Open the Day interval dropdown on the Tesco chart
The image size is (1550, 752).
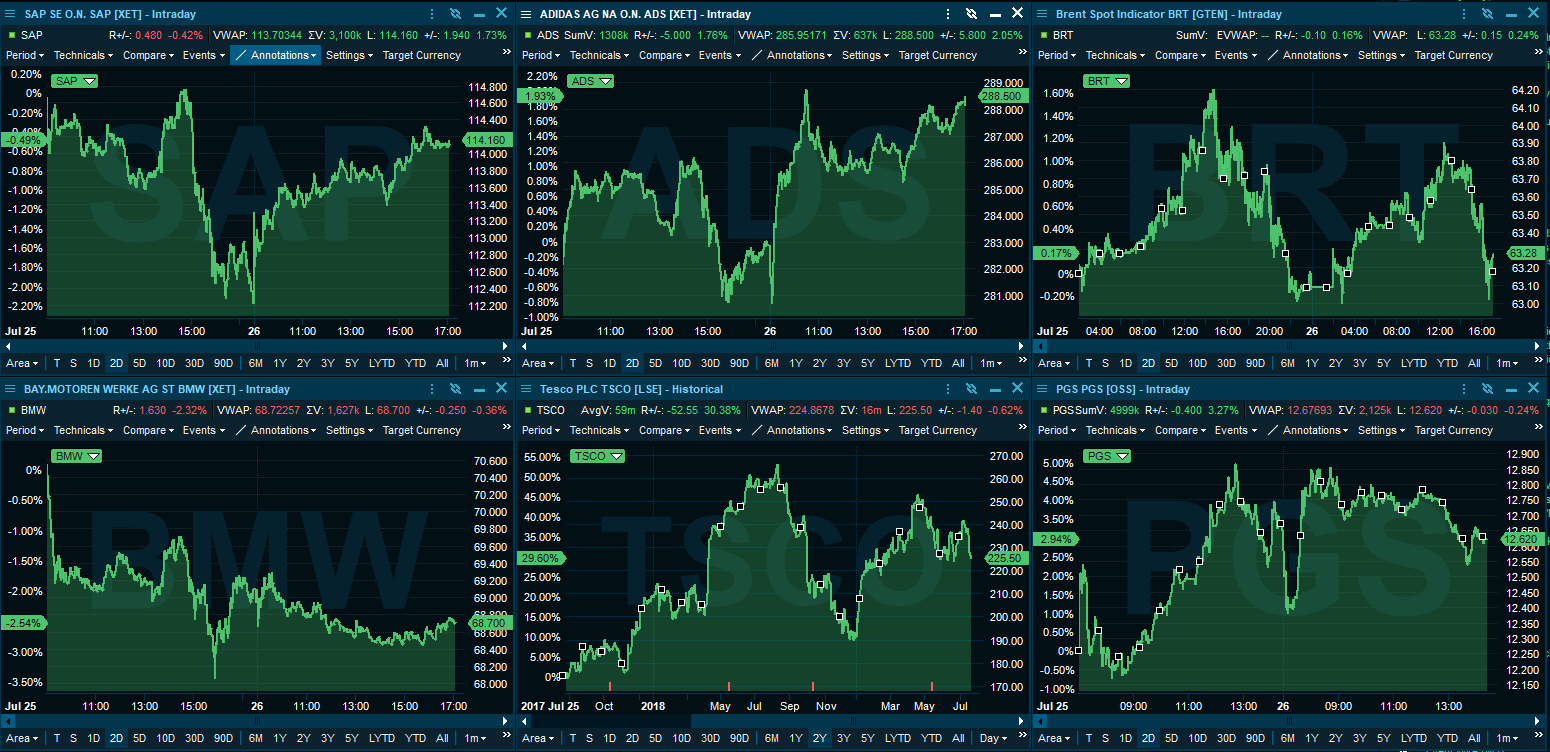point(993,738)
